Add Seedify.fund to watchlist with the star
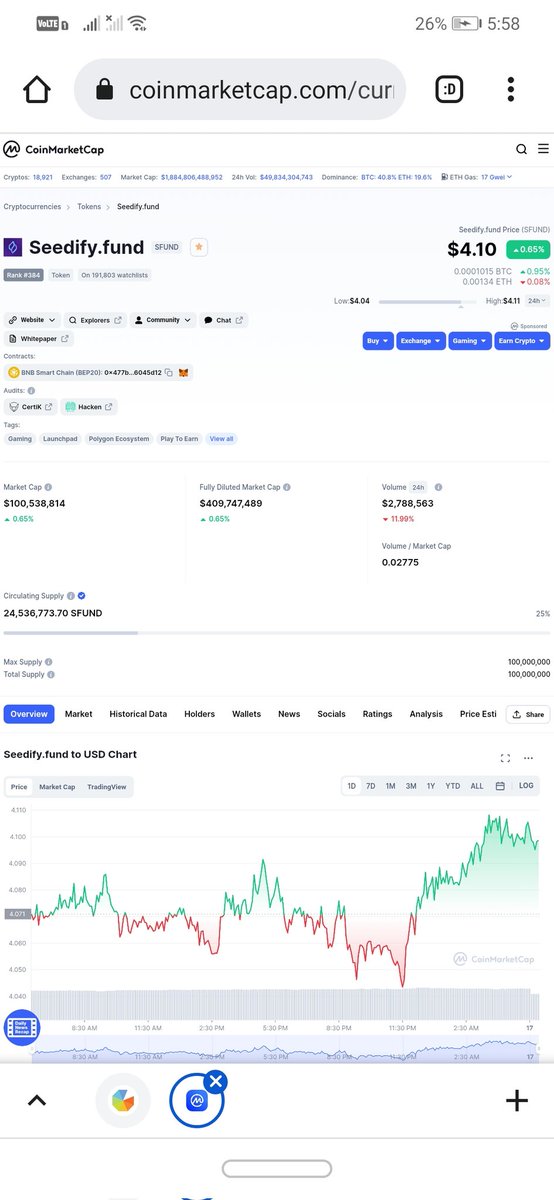Image resolution: width=554 pixels, height=1200 pixels. [199, 246]
